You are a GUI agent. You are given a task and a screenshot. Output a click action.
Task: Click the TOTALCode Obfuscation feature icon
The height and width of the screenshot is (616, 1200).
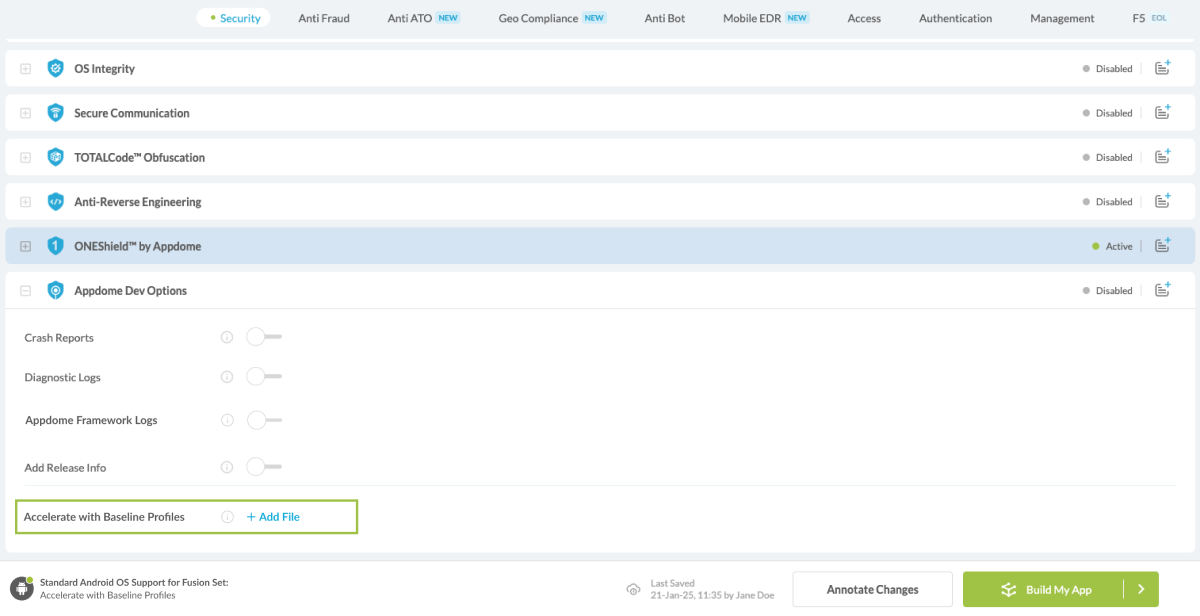(56, 157)
